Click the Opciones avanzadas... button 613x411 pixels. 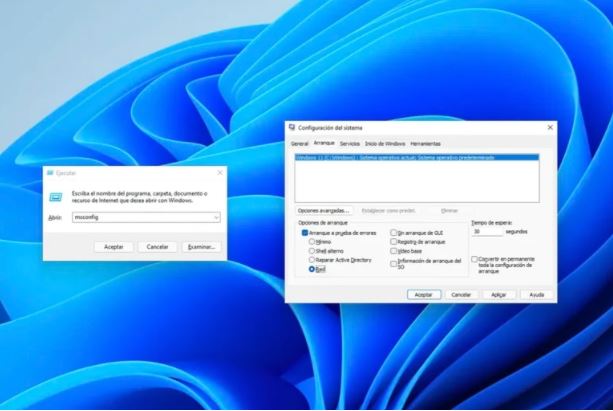coord(324,211)
